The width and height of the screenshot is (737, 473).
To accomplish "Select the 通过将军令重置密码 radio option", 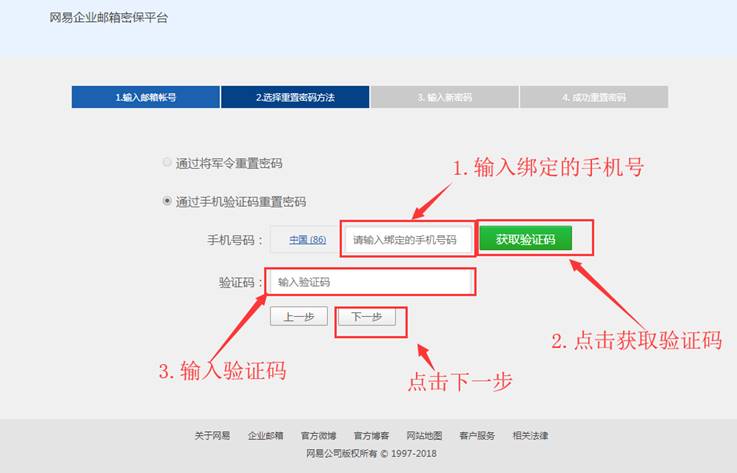I will (x=166, y=163).
